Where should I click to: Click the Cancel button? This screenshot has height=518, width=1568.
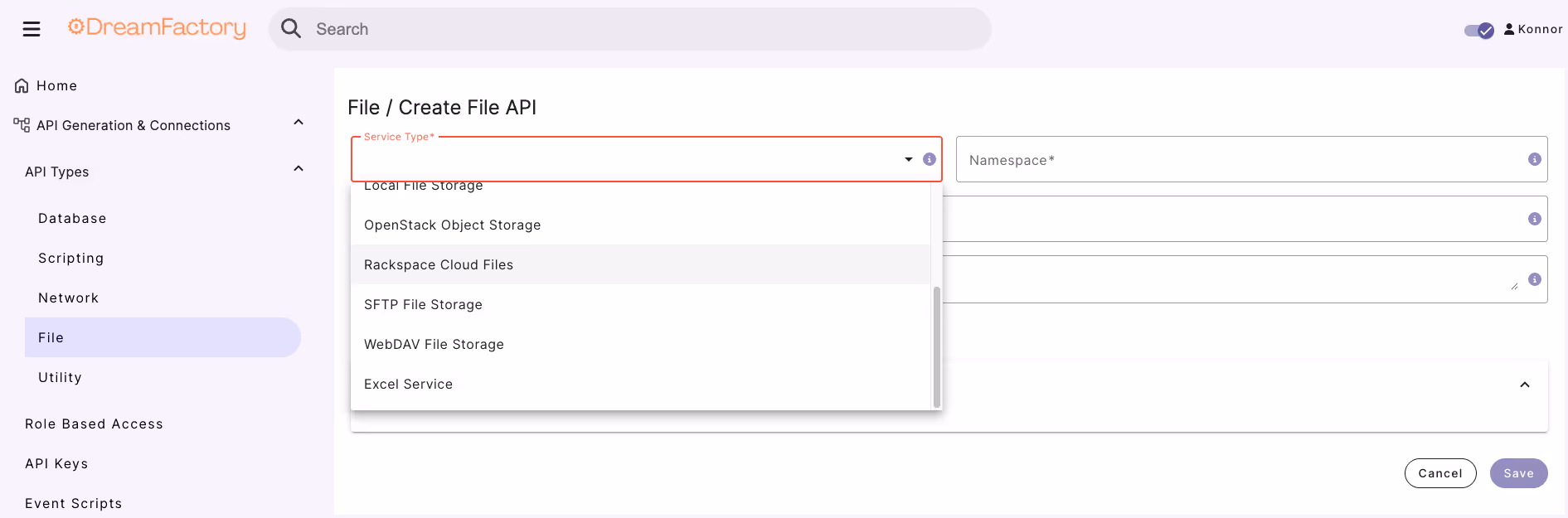[1440, 473]
